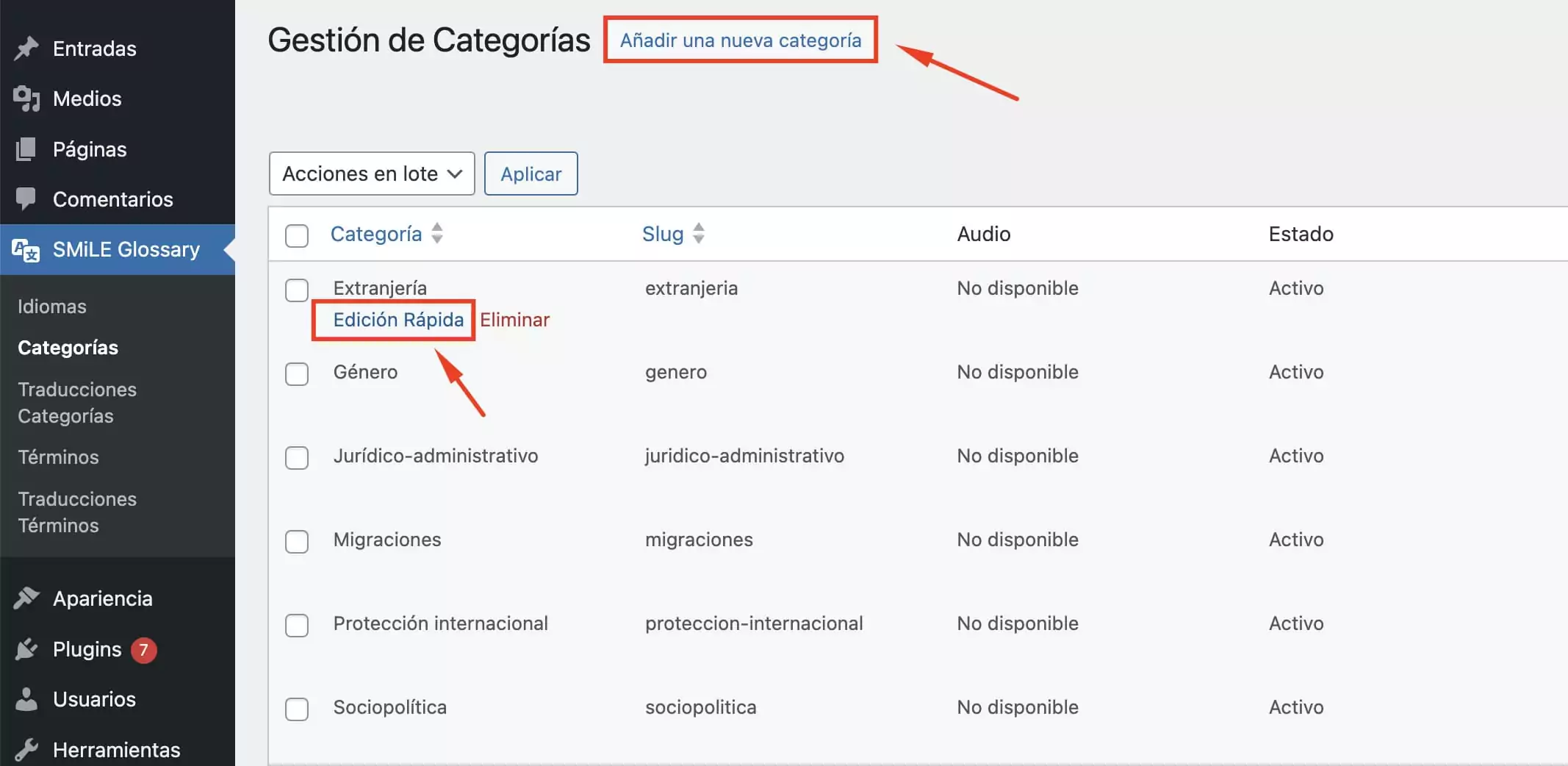
Task: Click the Entradas pushpin icon
Action: [26, 49]
